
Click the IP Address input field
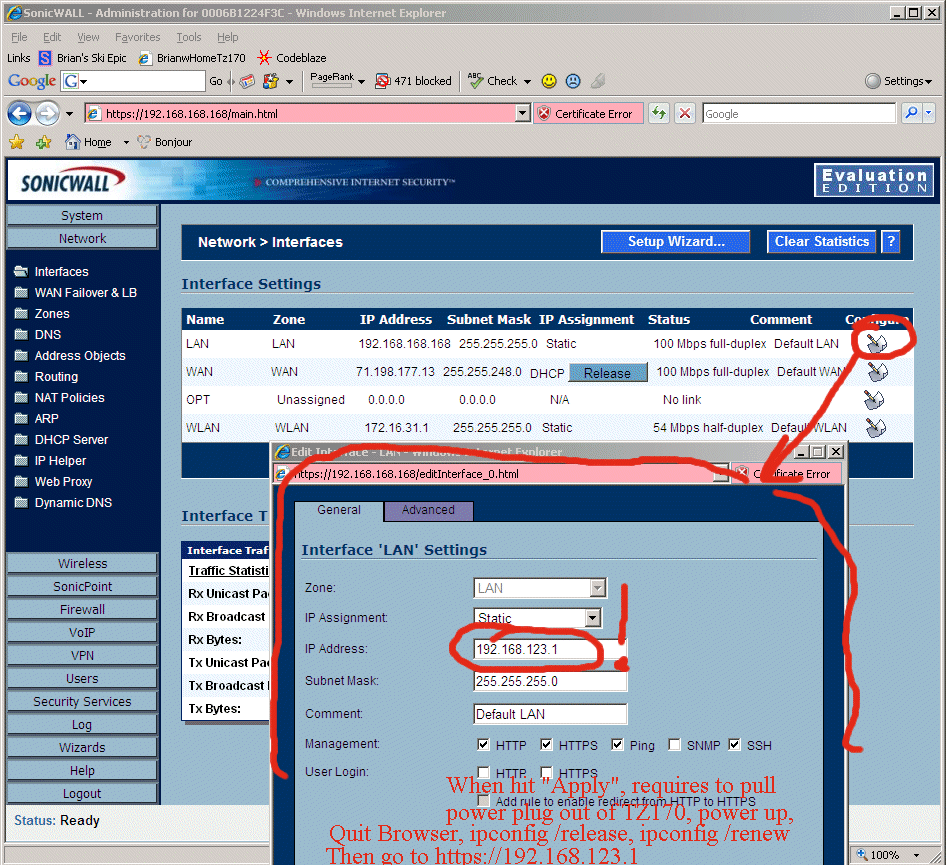coord(550,649)
